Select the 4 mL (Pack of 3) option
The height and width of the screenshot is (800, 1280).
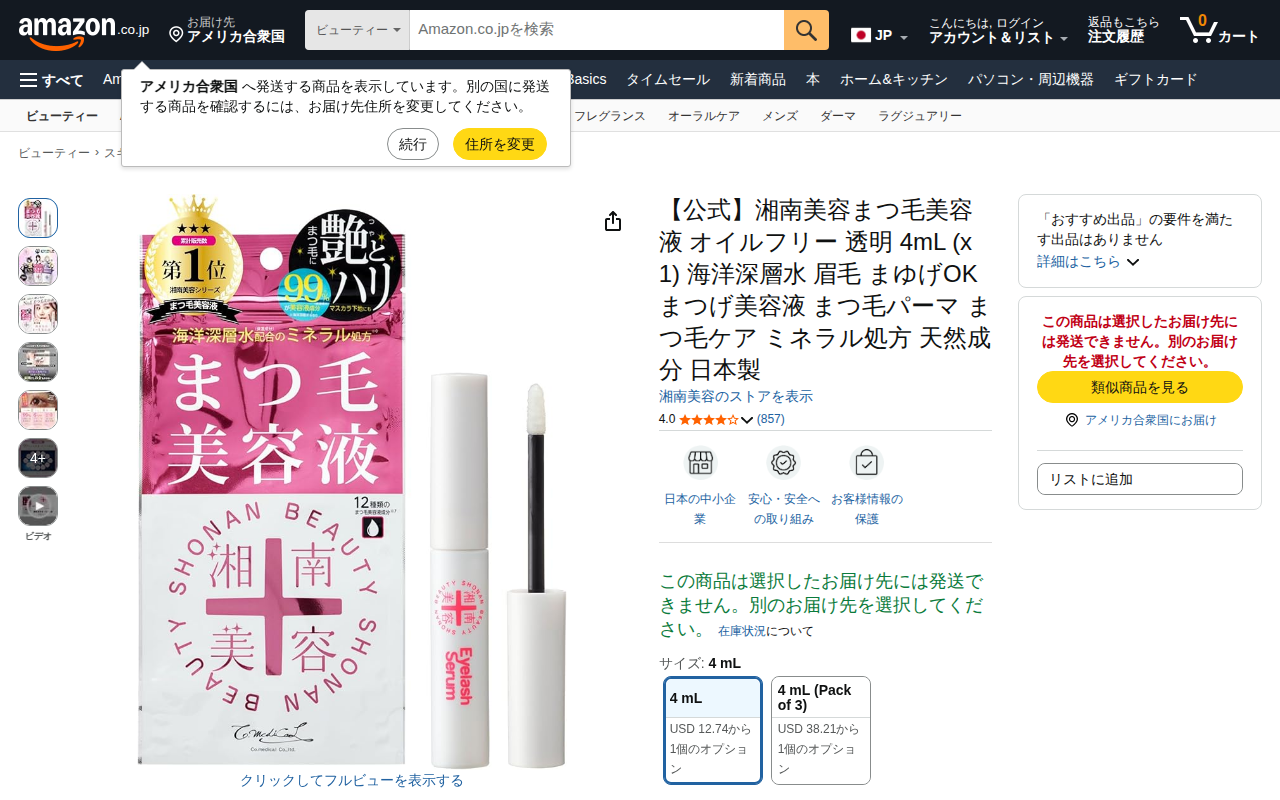click(821, 730)
